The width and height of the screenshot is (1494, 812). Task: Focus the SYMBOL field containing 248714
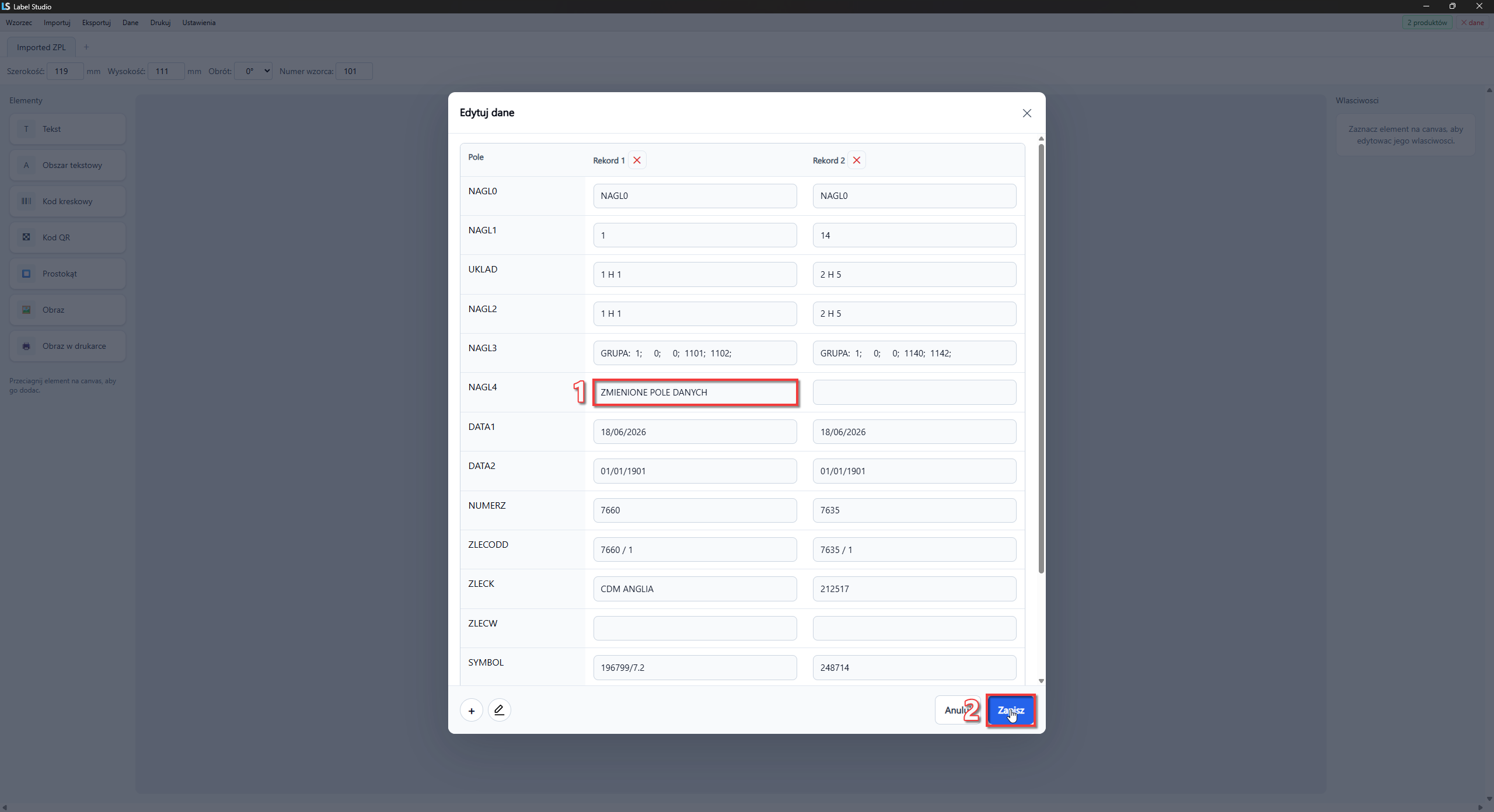[x=914, y=668]
